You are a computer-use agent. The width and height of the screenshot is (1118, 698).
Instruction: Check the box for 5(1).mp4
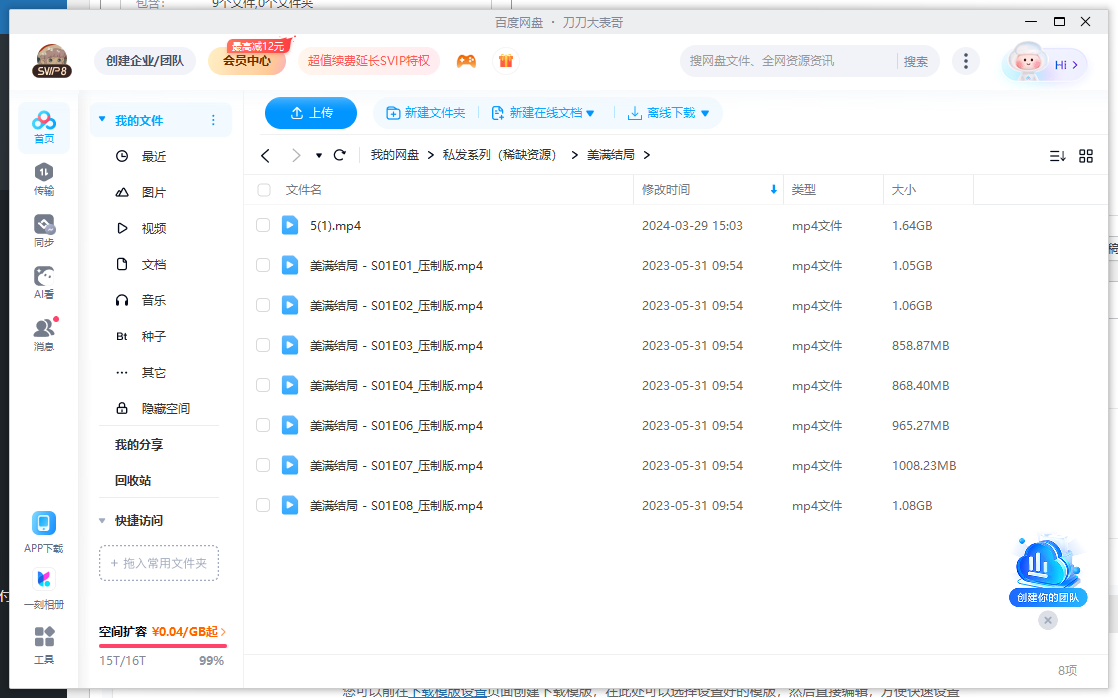click(x=262, y=226)
